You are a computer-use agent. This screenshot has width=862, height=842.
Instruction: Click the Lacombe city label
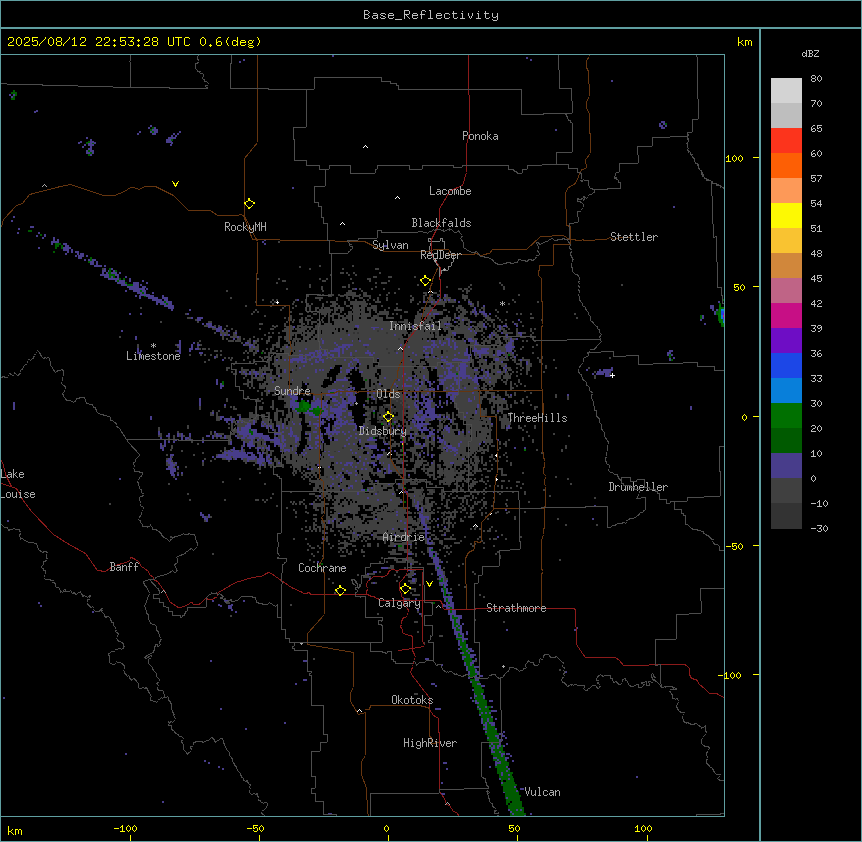click(450, 191)
